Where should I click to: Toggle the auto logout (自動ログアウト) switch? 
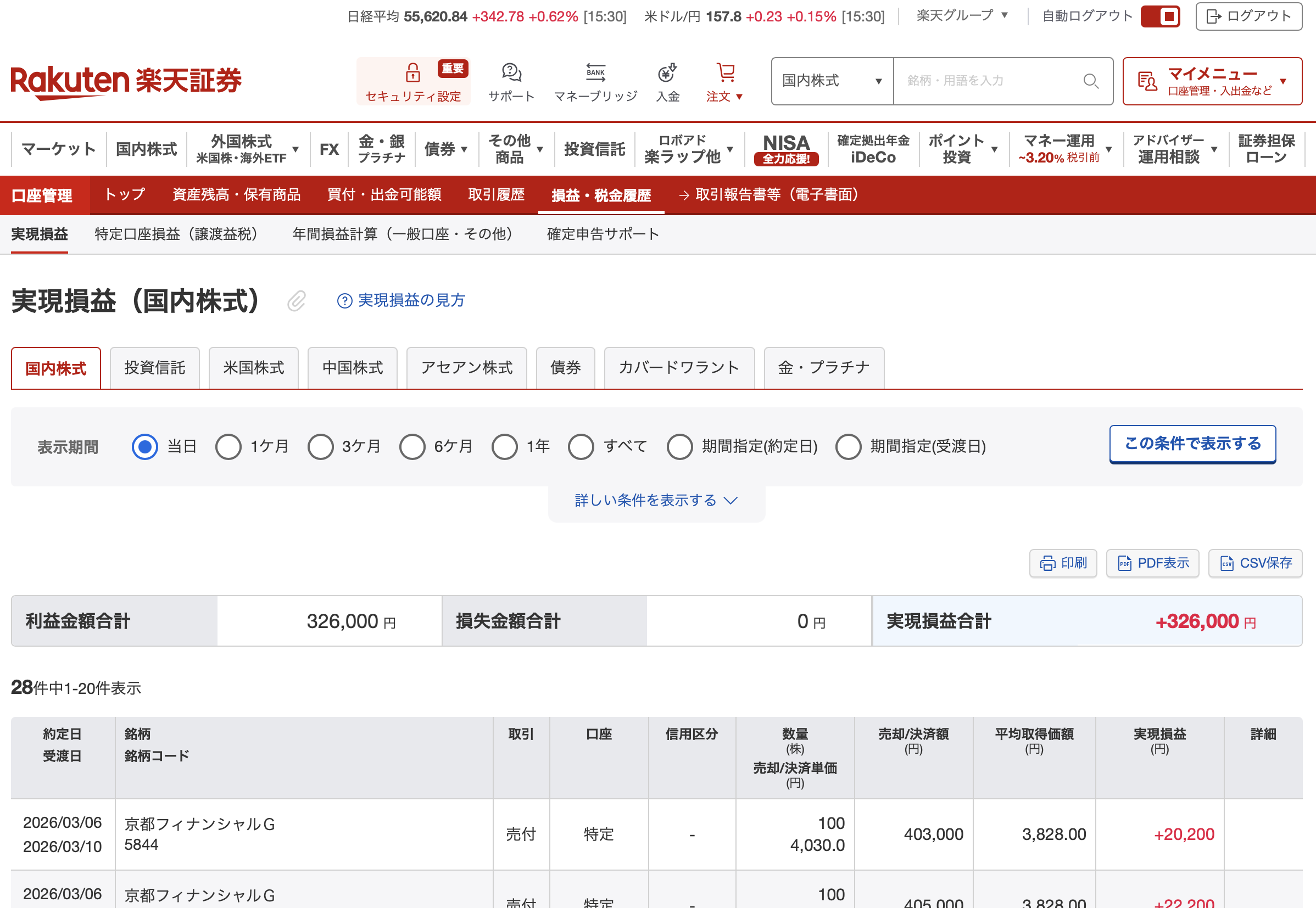pyautogui.click(x=1160, y=16)
